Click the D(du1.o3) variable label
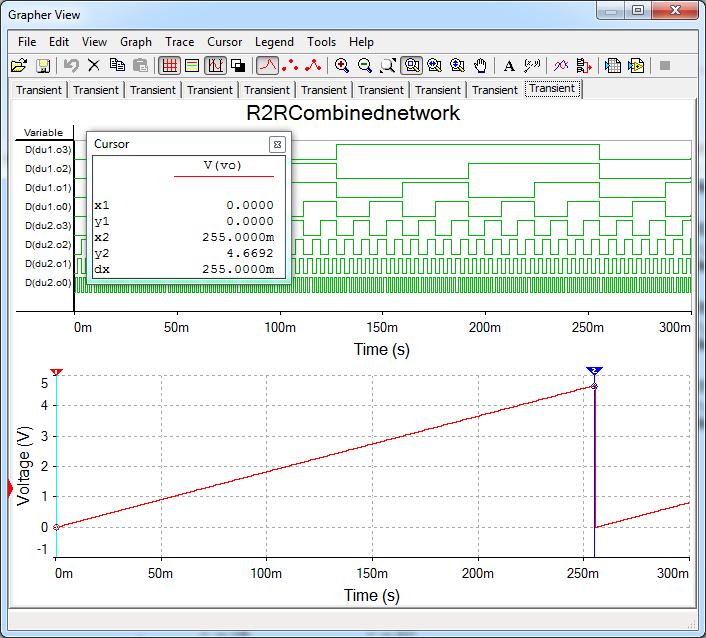 point(48,149)
